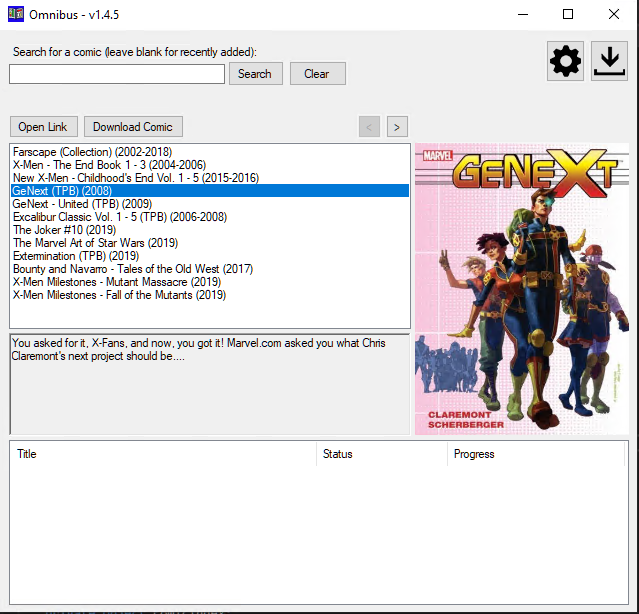Click the Download Comic button
This screenshot has width=639, height=614.
[x=133, y=127]
